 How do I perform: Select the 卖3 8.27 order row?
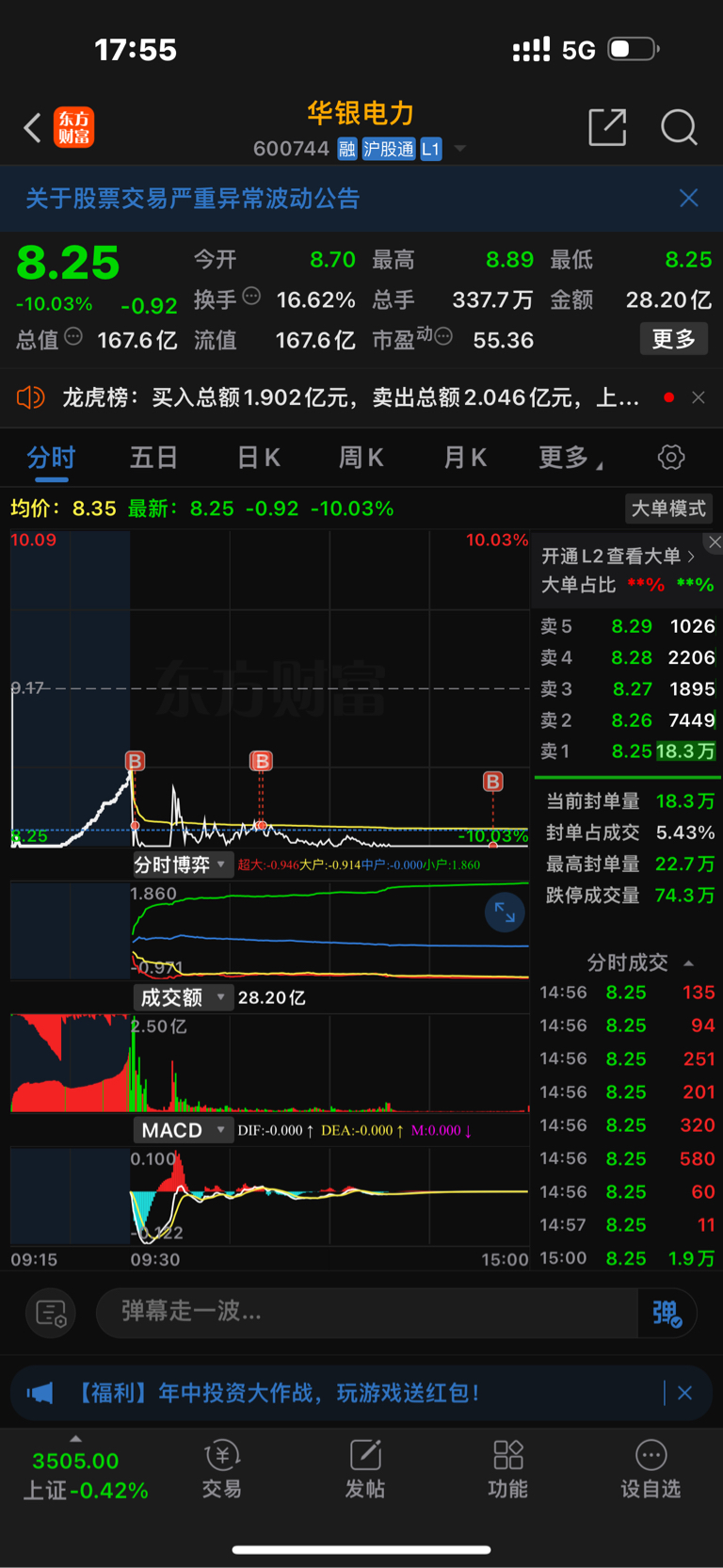[628, 689]
